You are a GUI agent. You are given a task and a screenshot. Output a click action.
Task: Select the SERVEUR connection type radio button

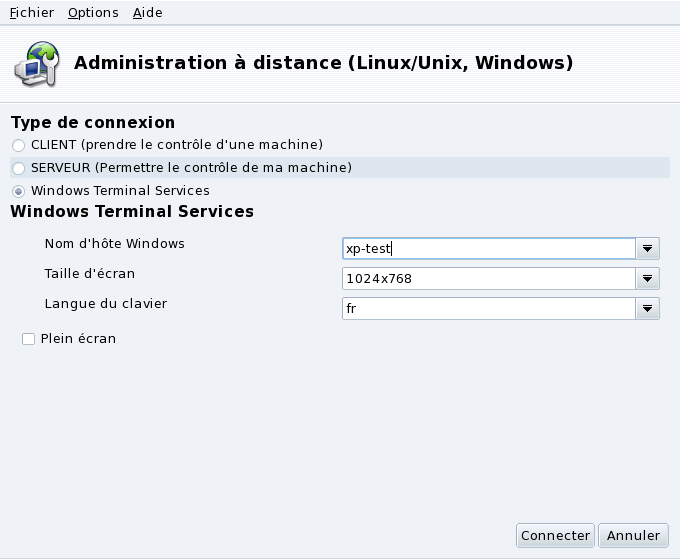[19, 168]
